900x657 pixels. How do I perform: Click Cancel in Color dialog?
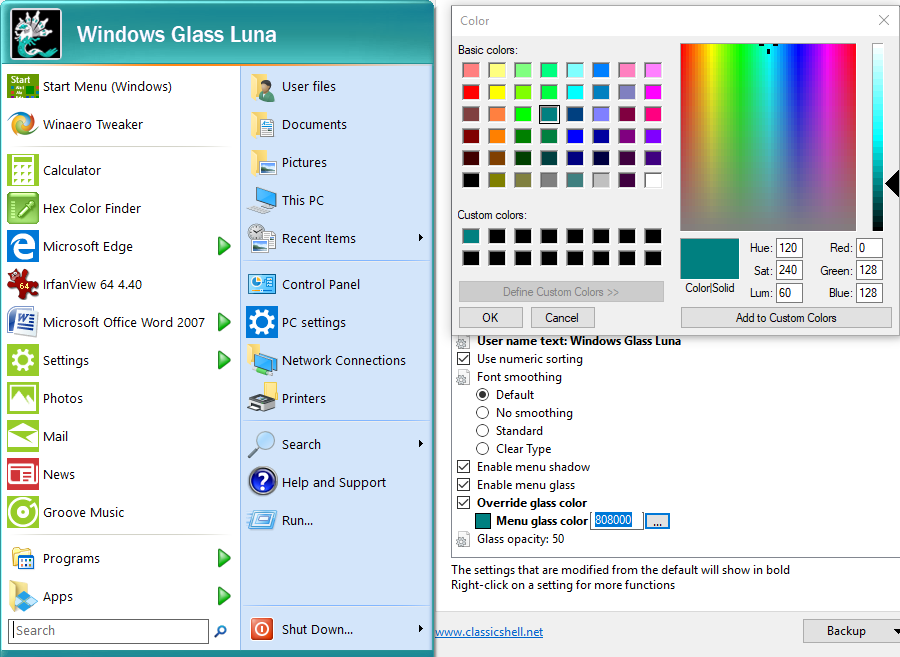(x=562, y=318)
